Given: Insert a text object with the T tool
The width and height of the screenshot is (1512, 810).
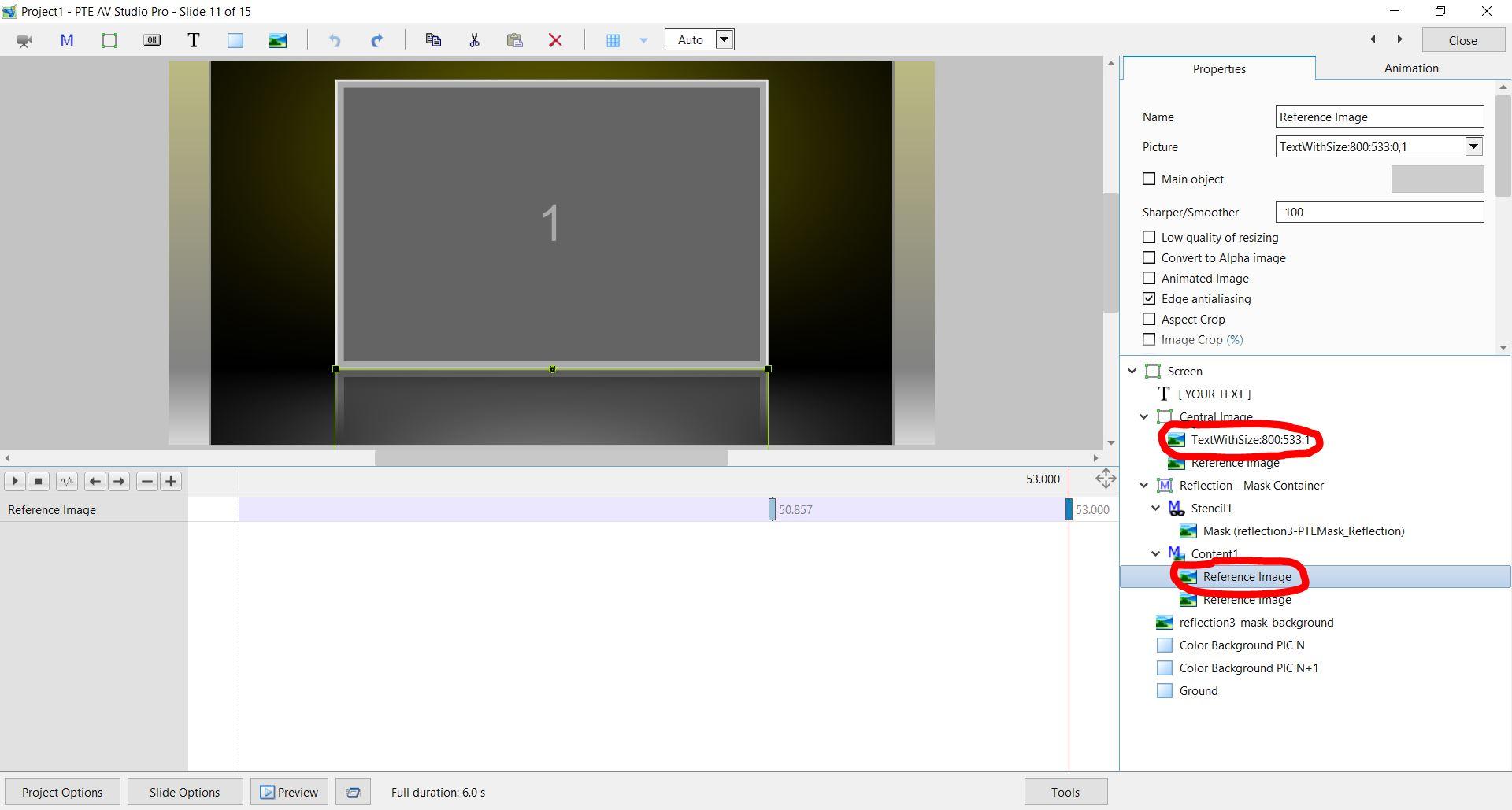Looking at the screenshot, I should [x=193, y=40].
